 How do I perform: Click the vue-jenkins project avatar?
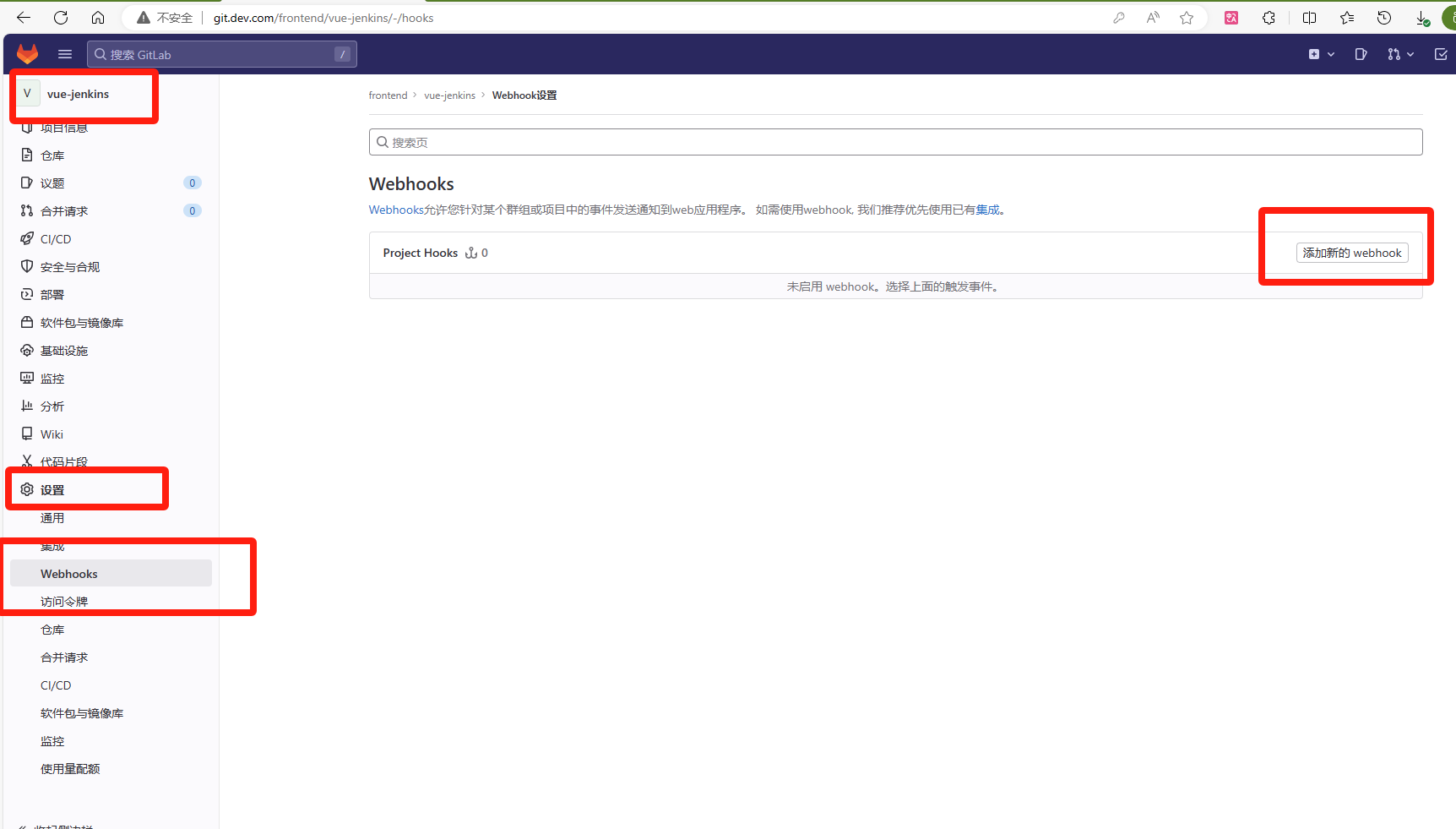[27, 94]
